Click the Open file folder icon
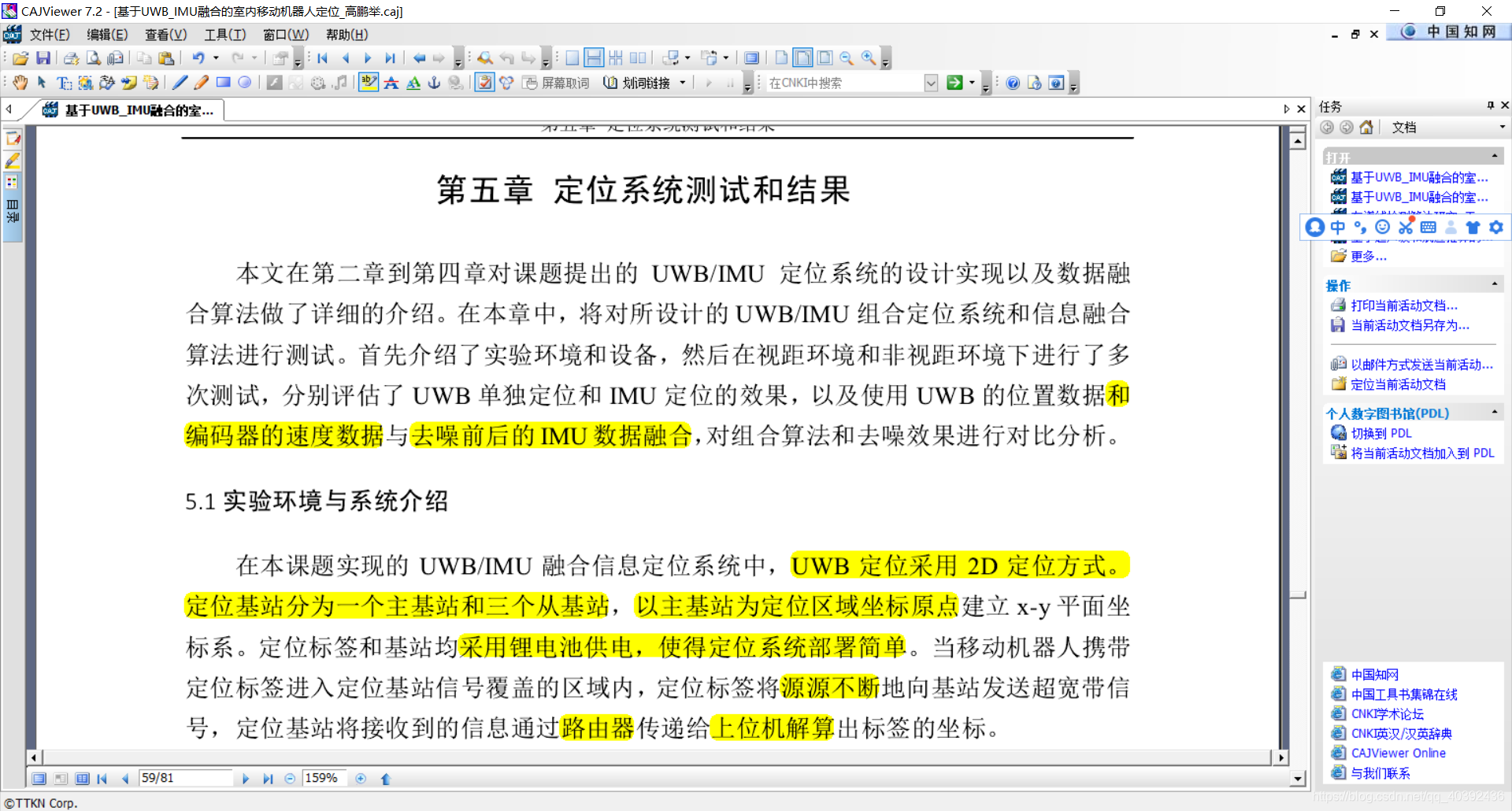Viewport: 1512px width, 811px height. [x=21, y=58]
